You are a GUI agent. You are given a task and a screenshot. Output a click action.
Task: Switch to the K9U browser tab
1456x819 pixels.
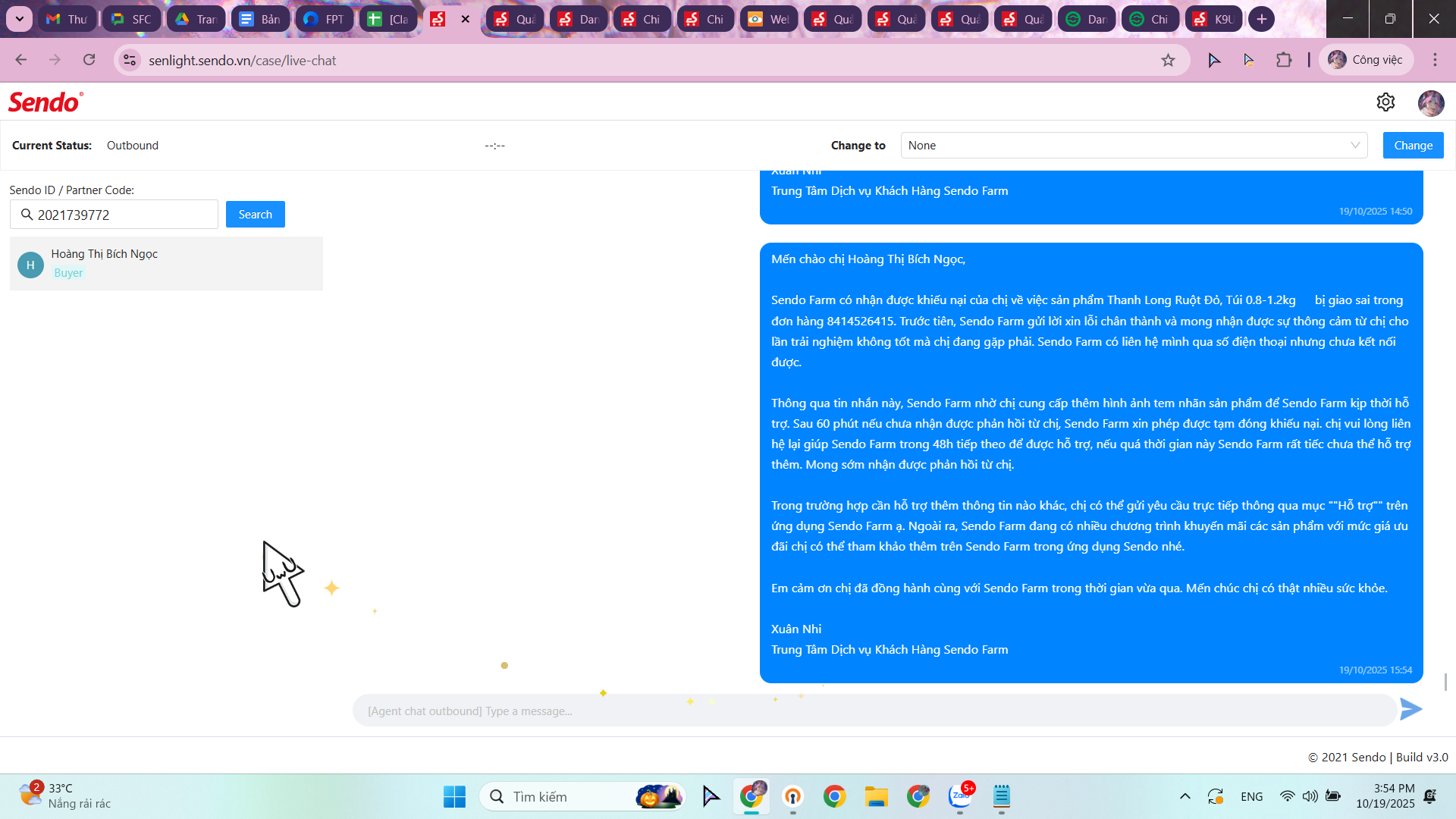(1213, 19)
